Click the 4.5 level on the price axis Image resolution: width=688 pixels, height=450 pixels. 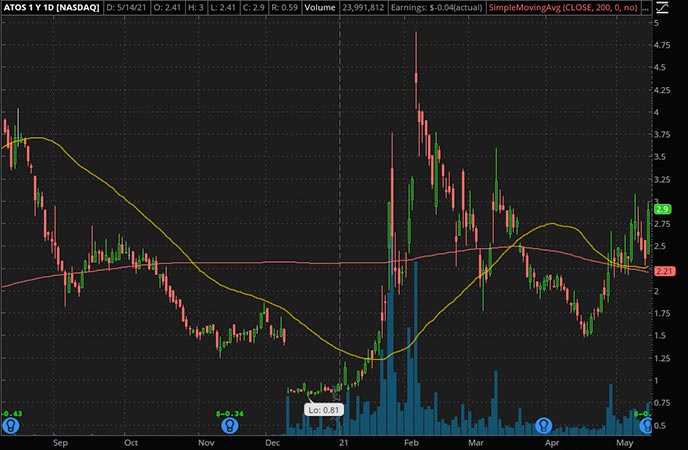[660, 68]
